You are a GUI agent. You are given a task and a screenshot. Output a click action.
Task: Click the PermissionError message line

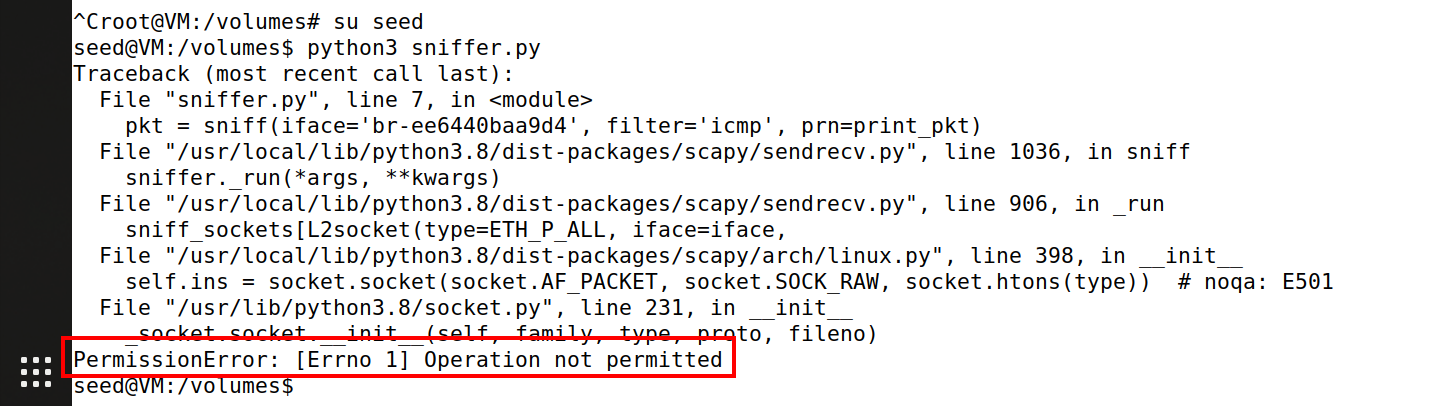(x=398, y=359)
